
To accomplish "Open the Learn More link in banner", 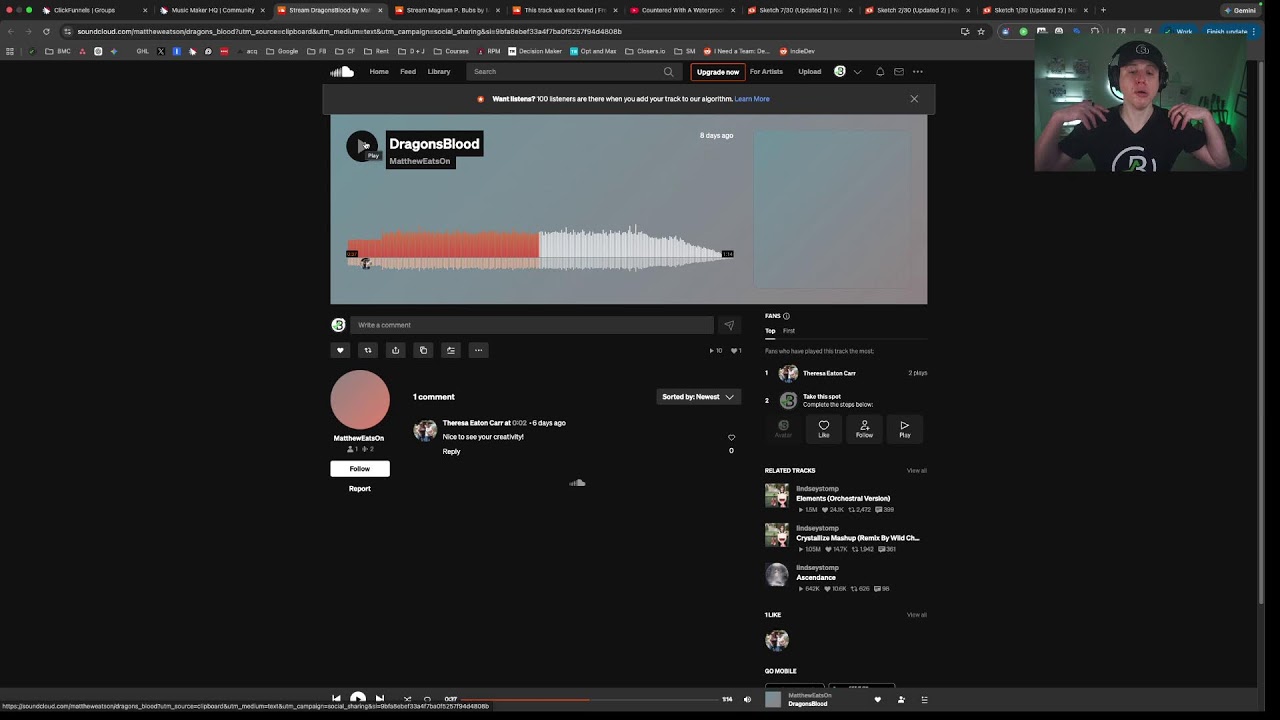I will pyautogui.click(x=752, y=99).
